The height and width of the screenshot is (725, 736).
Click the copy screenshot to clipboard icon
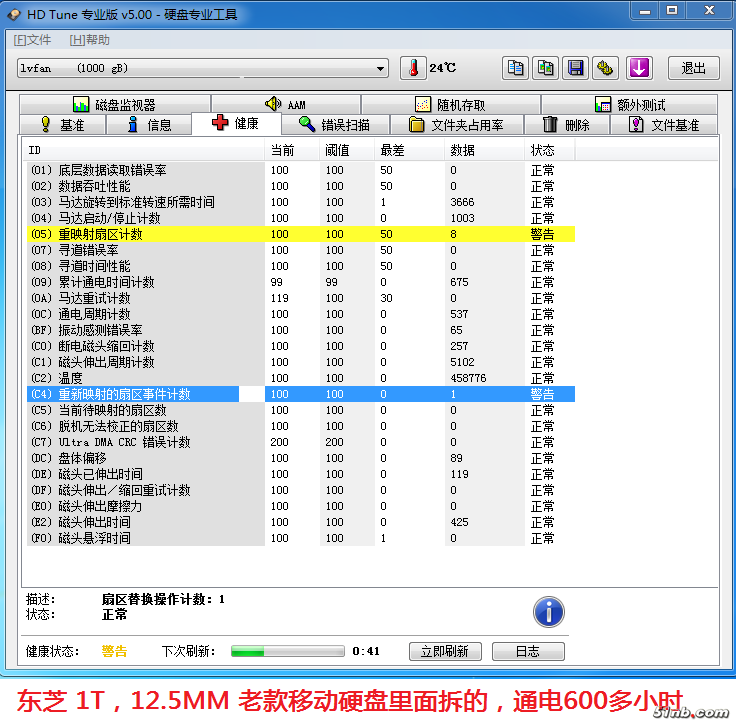546,68
